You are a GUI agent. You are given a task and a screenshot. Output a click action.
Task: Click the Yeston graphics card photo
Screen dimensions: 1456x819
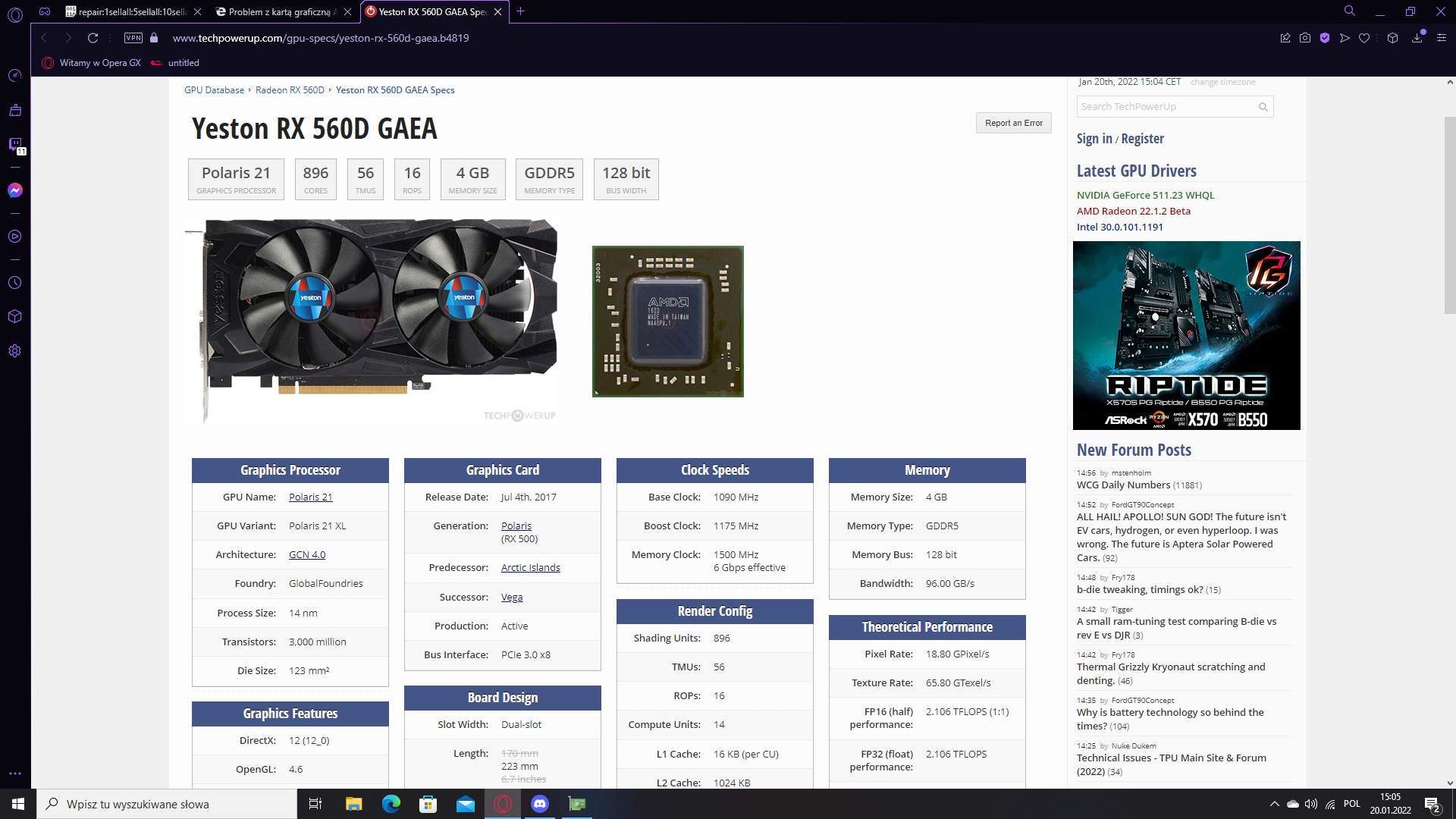click(x=372, y=320)
